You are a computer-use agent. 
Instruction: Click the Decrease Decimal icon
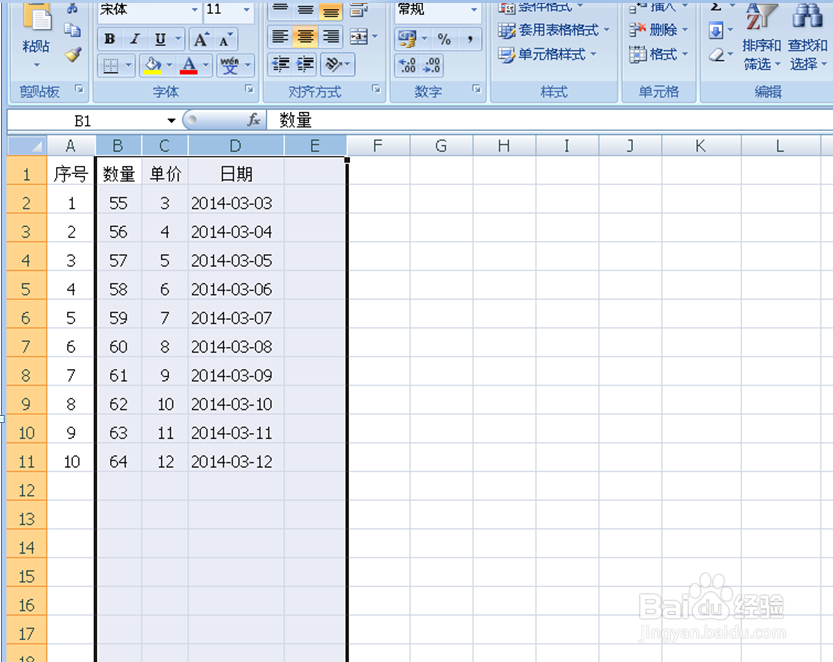pos(431,65)
